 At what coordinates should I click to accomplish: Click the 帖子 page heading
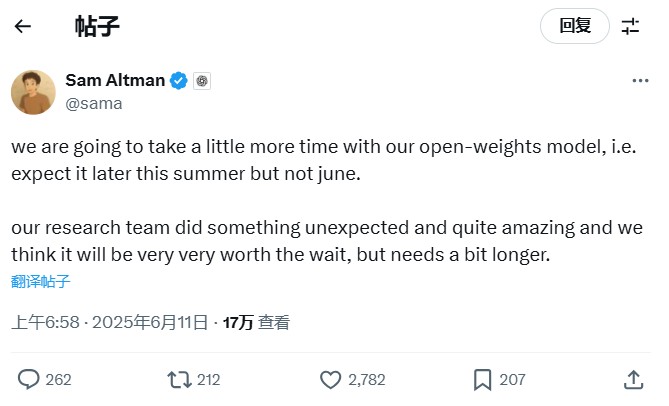97,27
